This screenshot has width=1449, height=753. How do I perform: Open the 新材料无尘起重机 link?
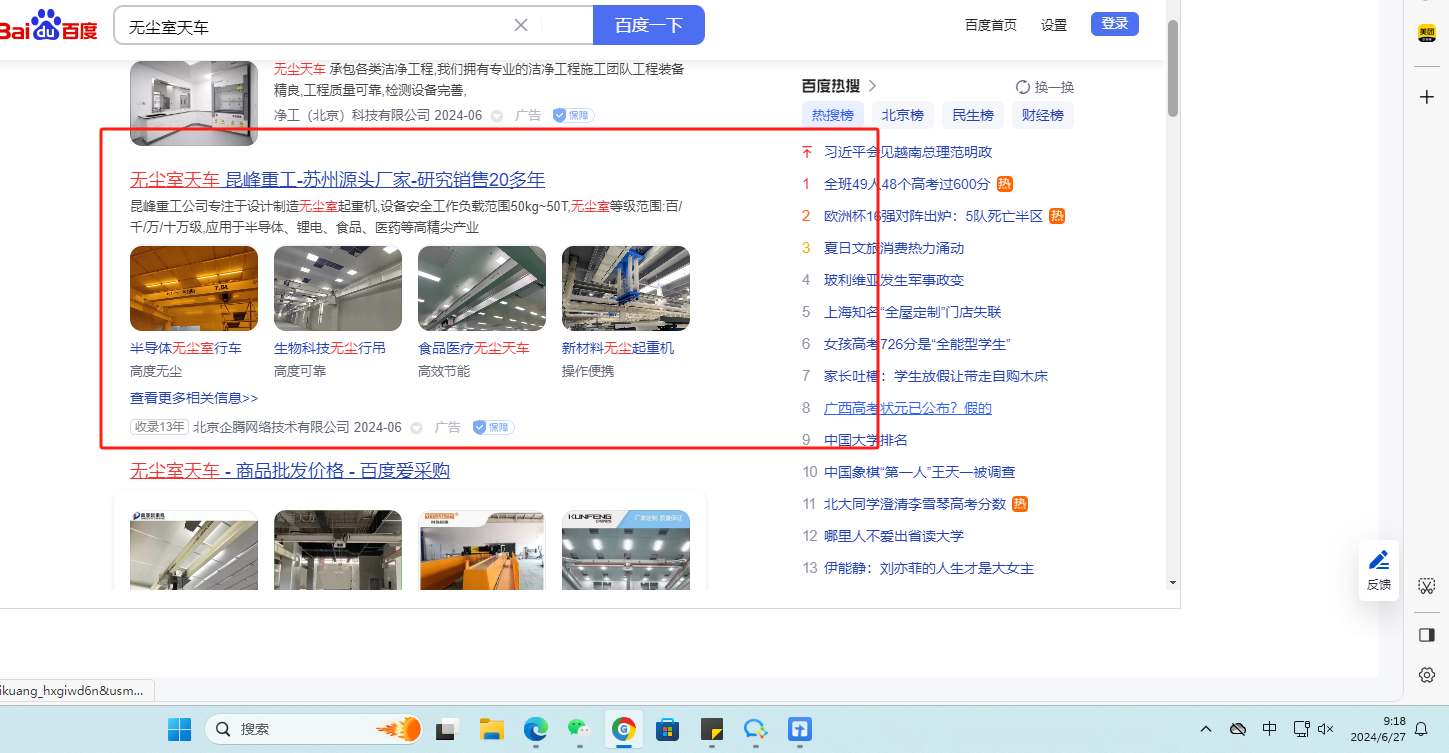(x=618, y=348)
